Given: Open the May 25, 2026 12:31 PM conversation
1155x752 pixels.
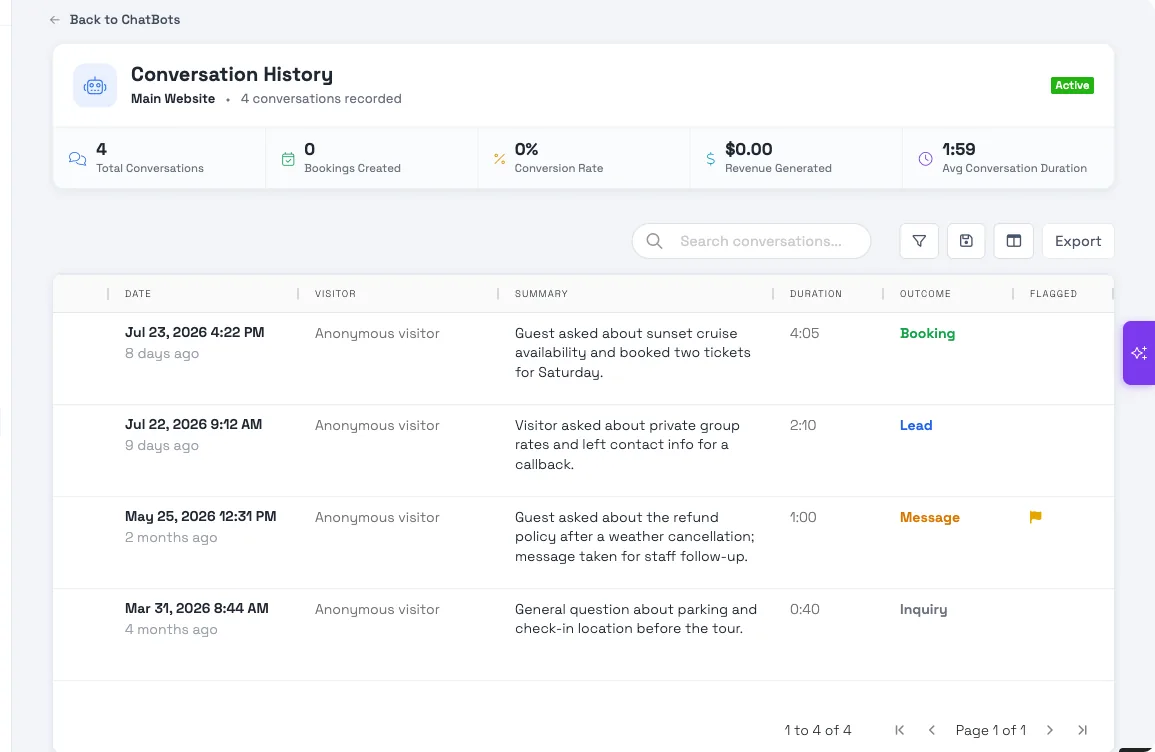Looking at the screenshot, I should (583, 543).
